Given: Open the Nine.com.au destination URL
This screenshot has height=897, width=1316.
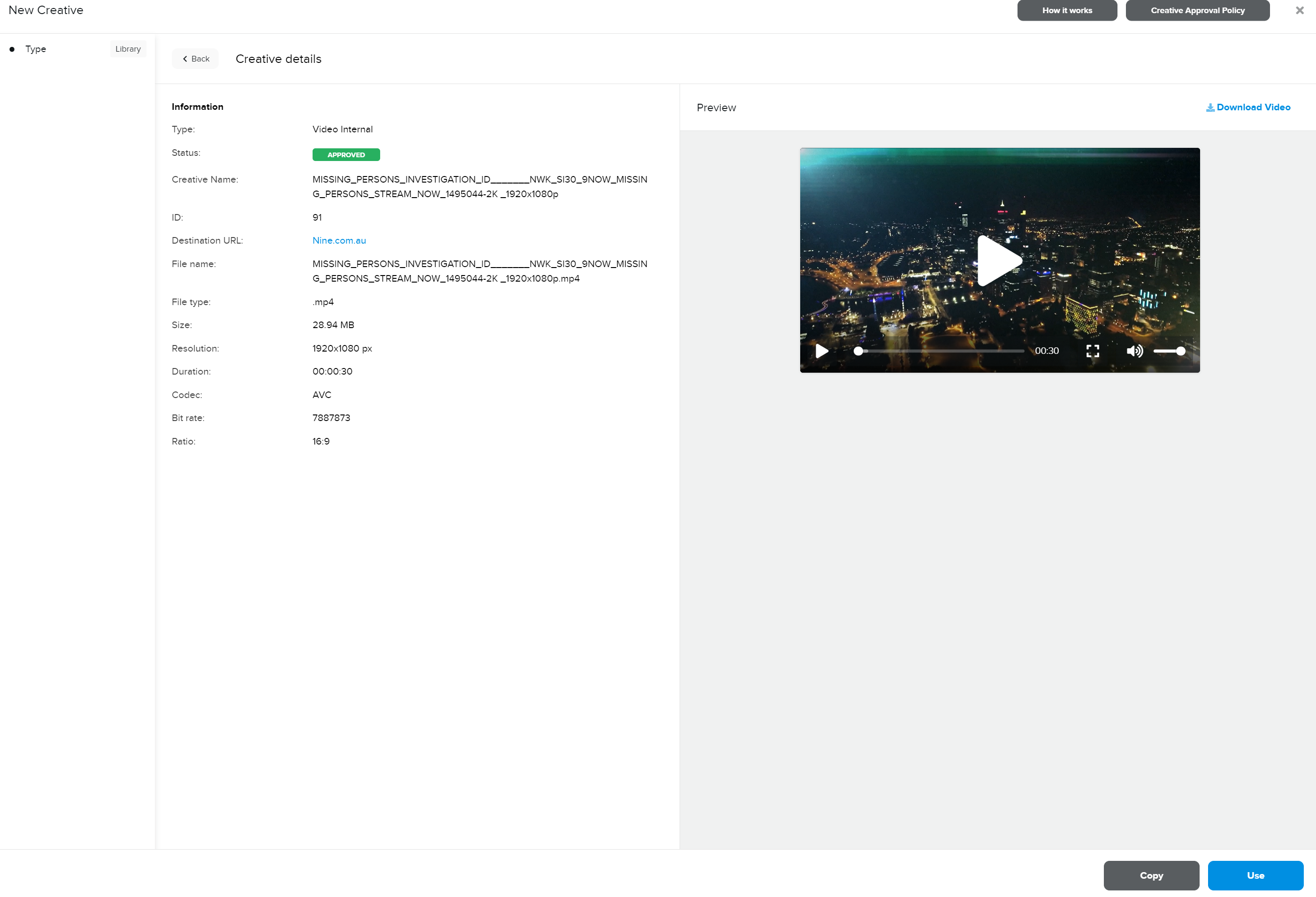Looking at the screenshot, I should (339, 241).
